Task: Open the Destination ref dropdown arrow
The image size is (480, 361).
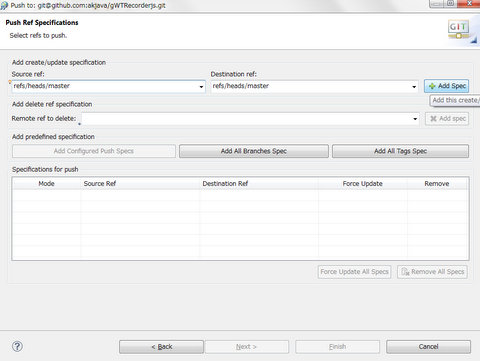Action: coord(414,87)
